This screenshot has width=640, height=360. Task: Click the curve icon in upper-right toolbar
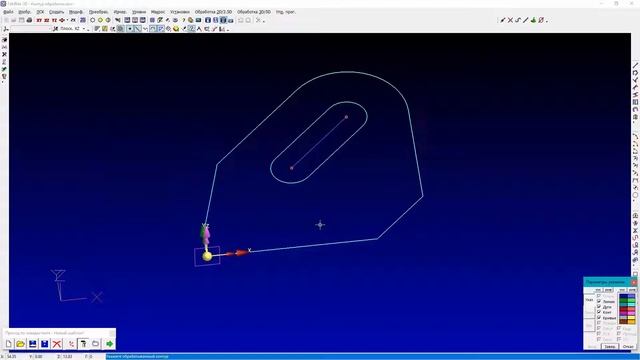518,20
